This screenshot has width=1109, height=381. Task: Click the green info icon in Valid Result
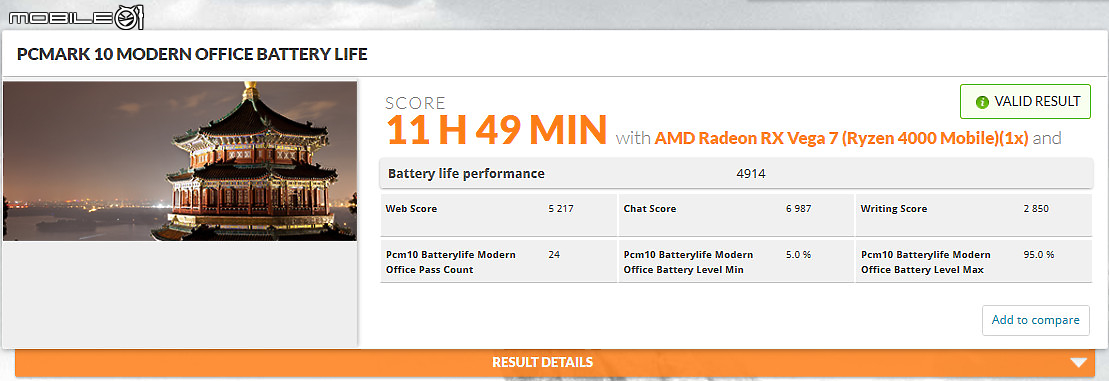point(982,102)
